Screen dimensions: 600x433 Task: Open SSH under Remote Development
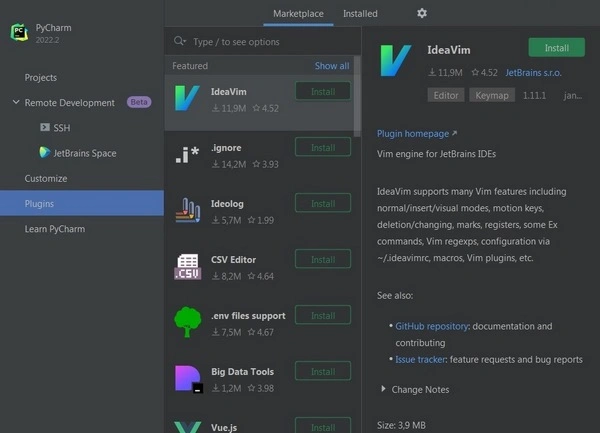[x=62, y=128]
